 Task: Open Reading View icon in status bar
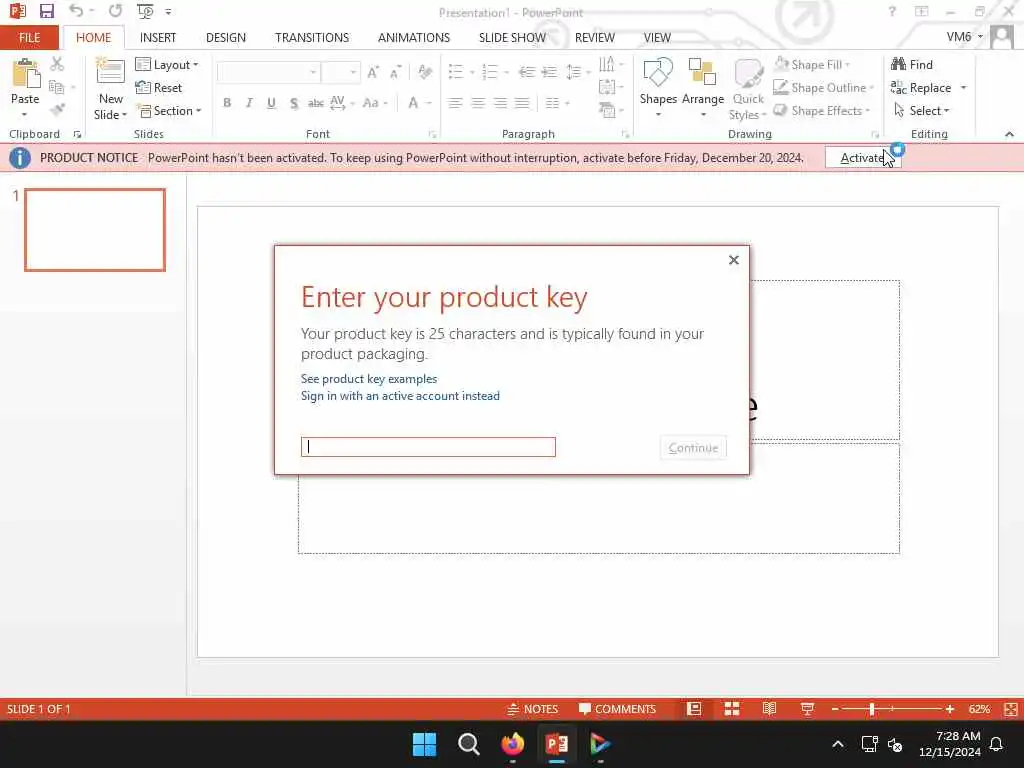click(769, 709)
